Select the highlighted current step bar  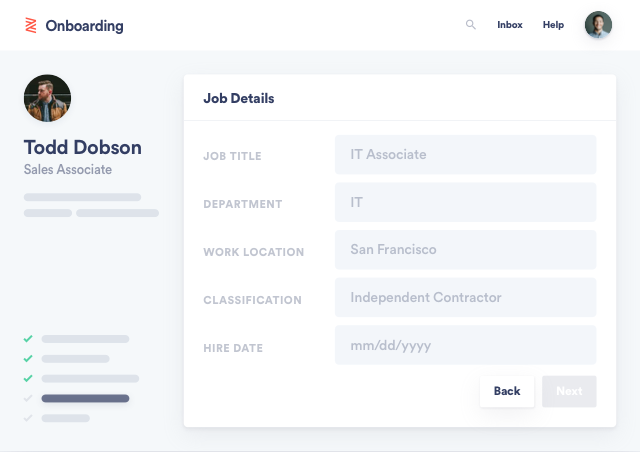tap(85, 398)
